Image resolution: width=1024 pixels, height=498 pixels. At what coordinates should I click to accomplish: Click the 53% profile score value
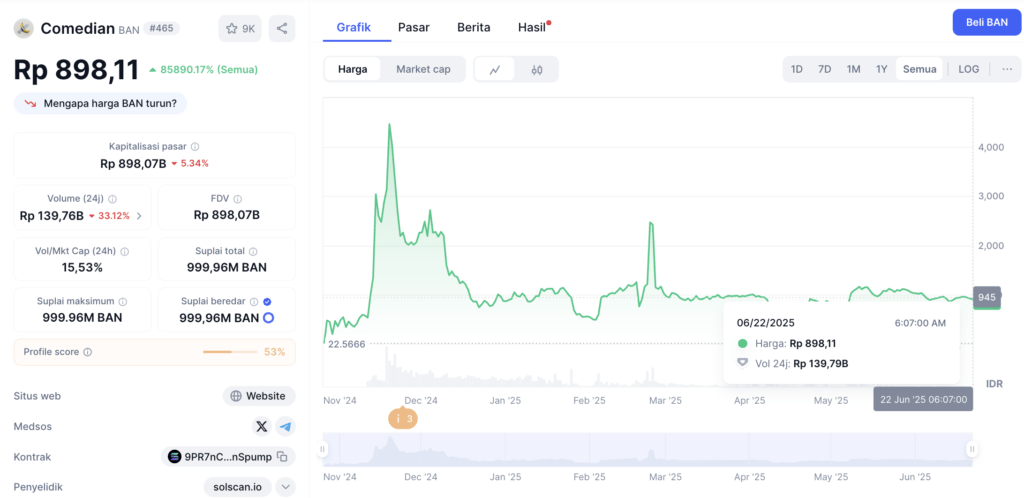pos(274,352)
